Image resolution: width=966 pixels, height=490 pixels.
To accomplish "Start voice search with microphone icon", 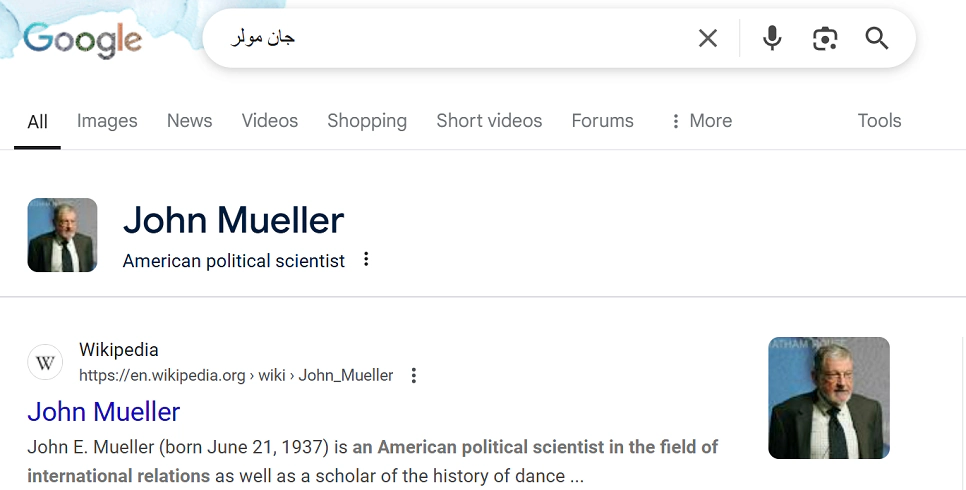I will click(x=772, y=39).
